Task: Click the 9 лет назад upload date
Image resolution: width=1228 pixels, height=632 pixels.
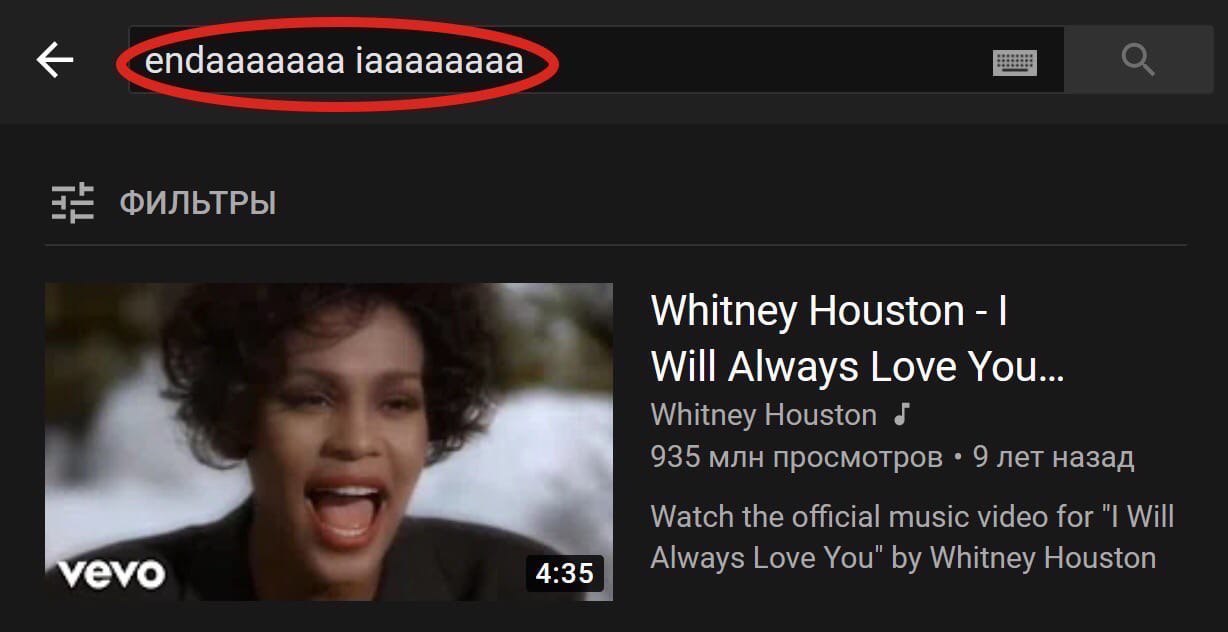Action: (x=1053, y=458)
